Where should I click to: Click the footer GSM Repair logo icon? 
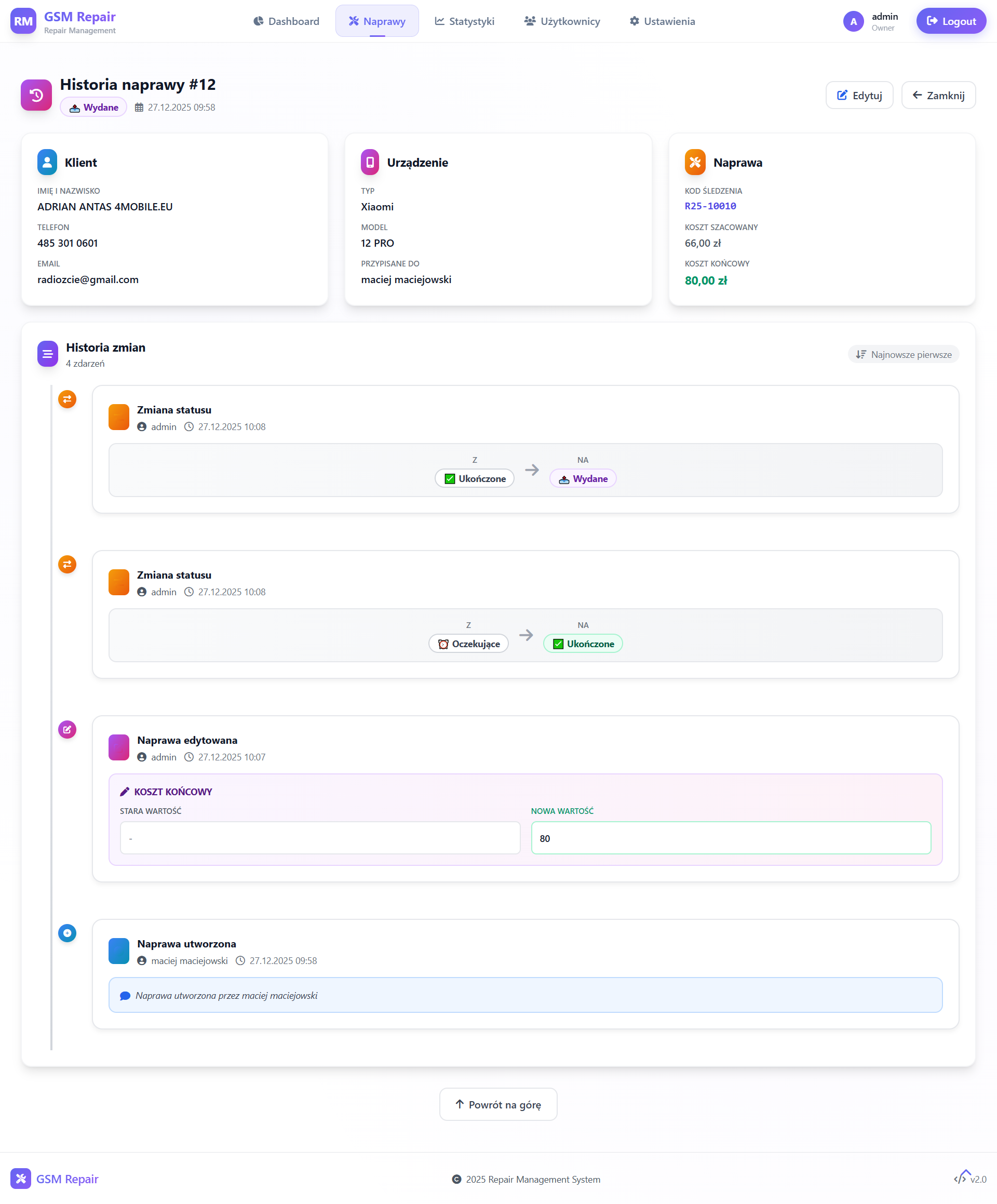(21, 1179)
